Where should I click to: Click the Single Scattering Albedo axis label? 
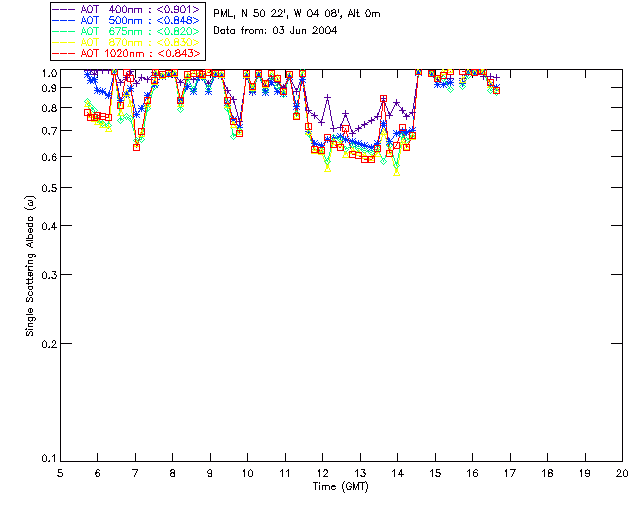point(30,266)
